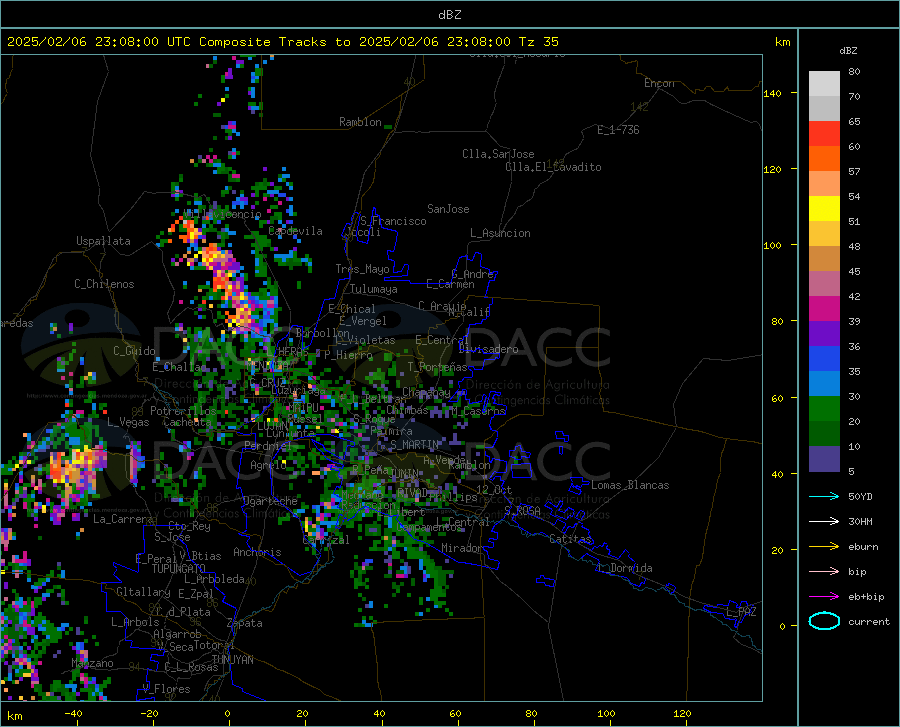Click the Zapata map label

[x=245, y=623]
